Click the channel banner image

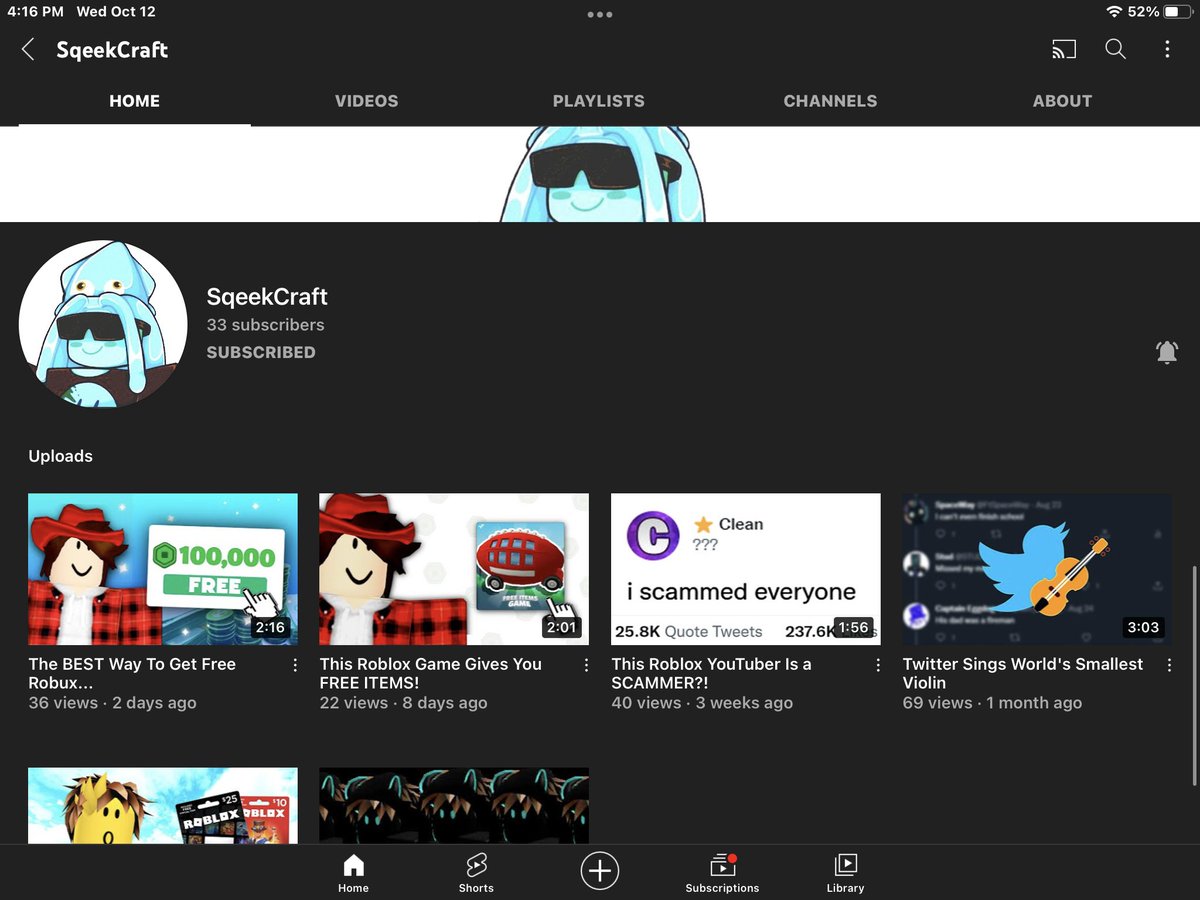(x=600, y=174)
